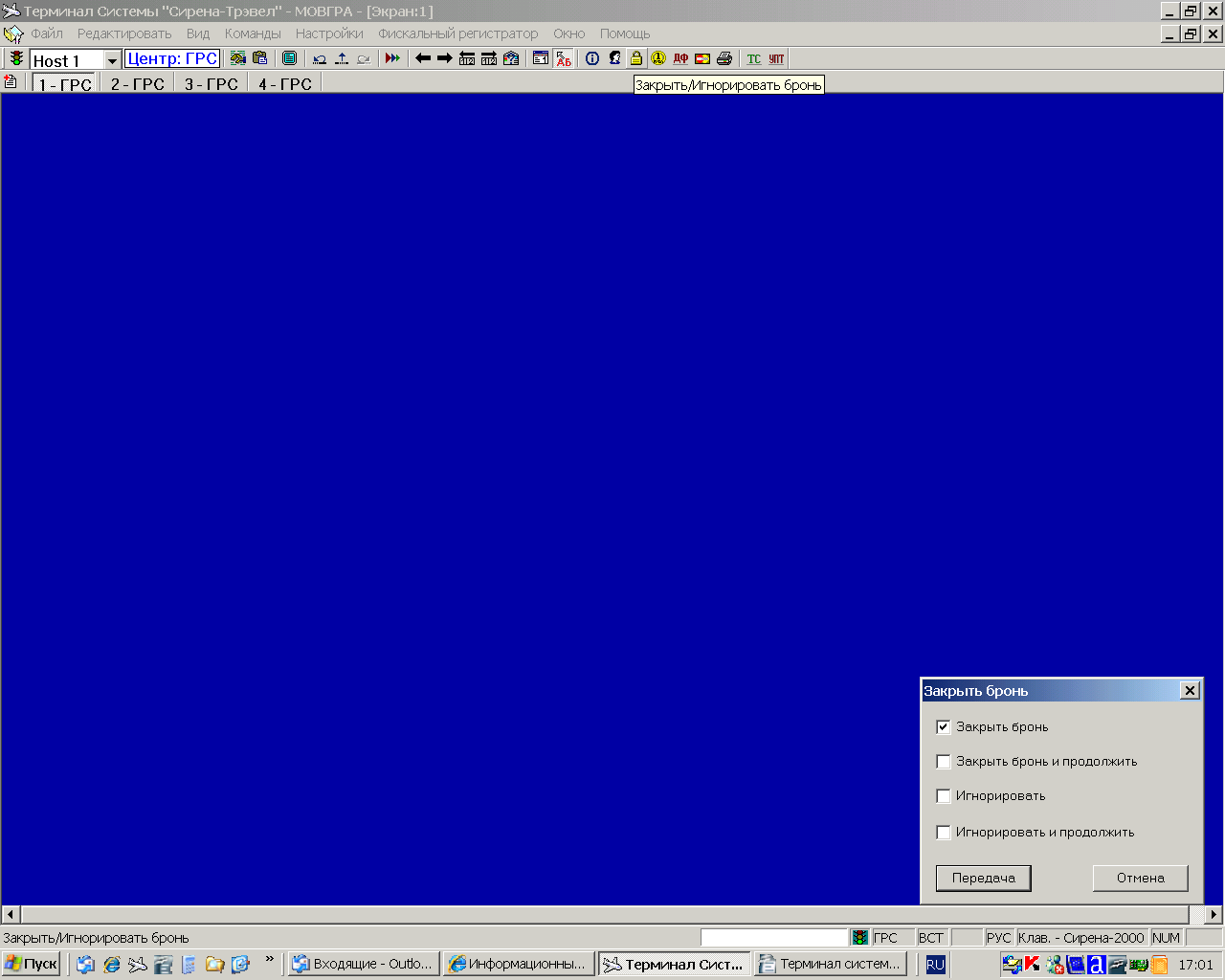Open the Пуск start menu

coord(32,964)
